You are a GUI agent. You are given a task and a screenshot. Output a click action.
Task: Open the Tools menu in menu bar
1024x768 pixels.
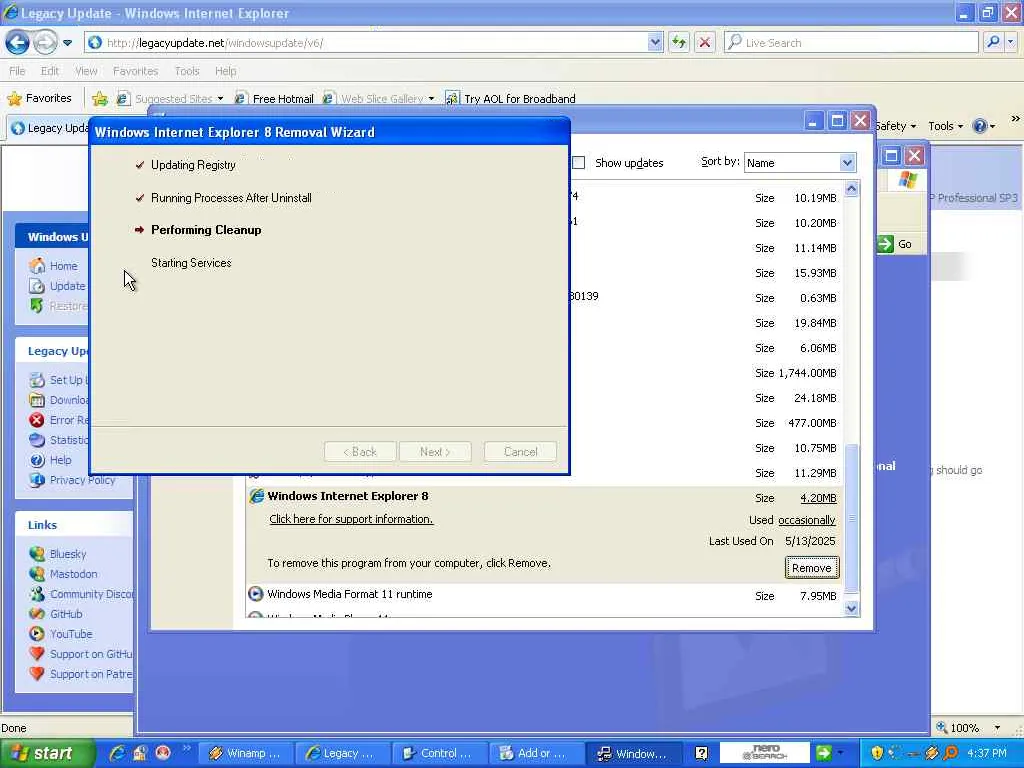click(187, 71)
